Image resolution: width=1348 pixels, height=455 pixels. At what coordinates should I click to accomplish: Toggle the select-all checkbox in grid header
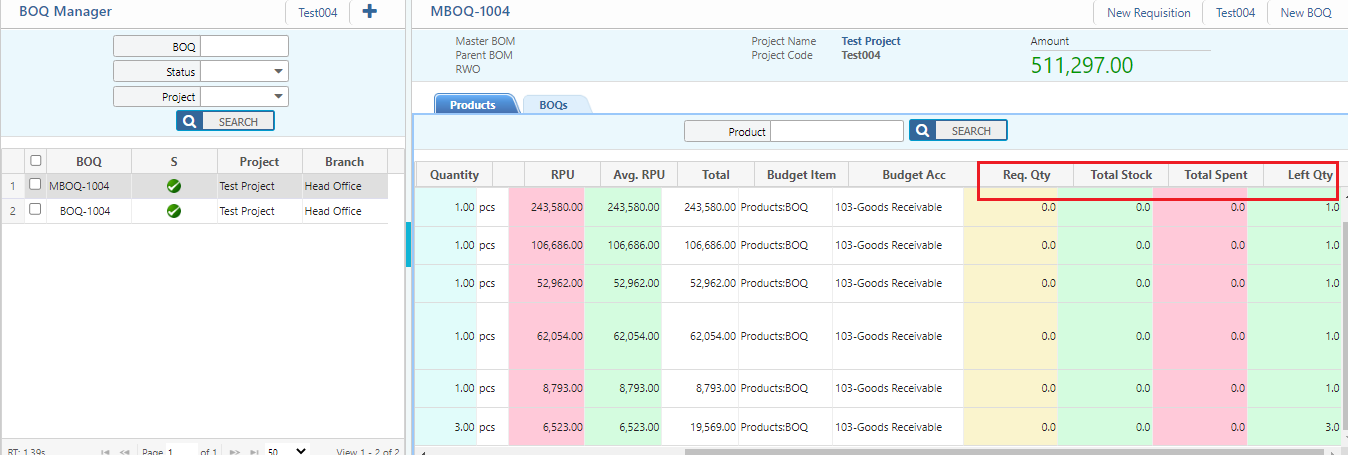(x=36, y=161)
